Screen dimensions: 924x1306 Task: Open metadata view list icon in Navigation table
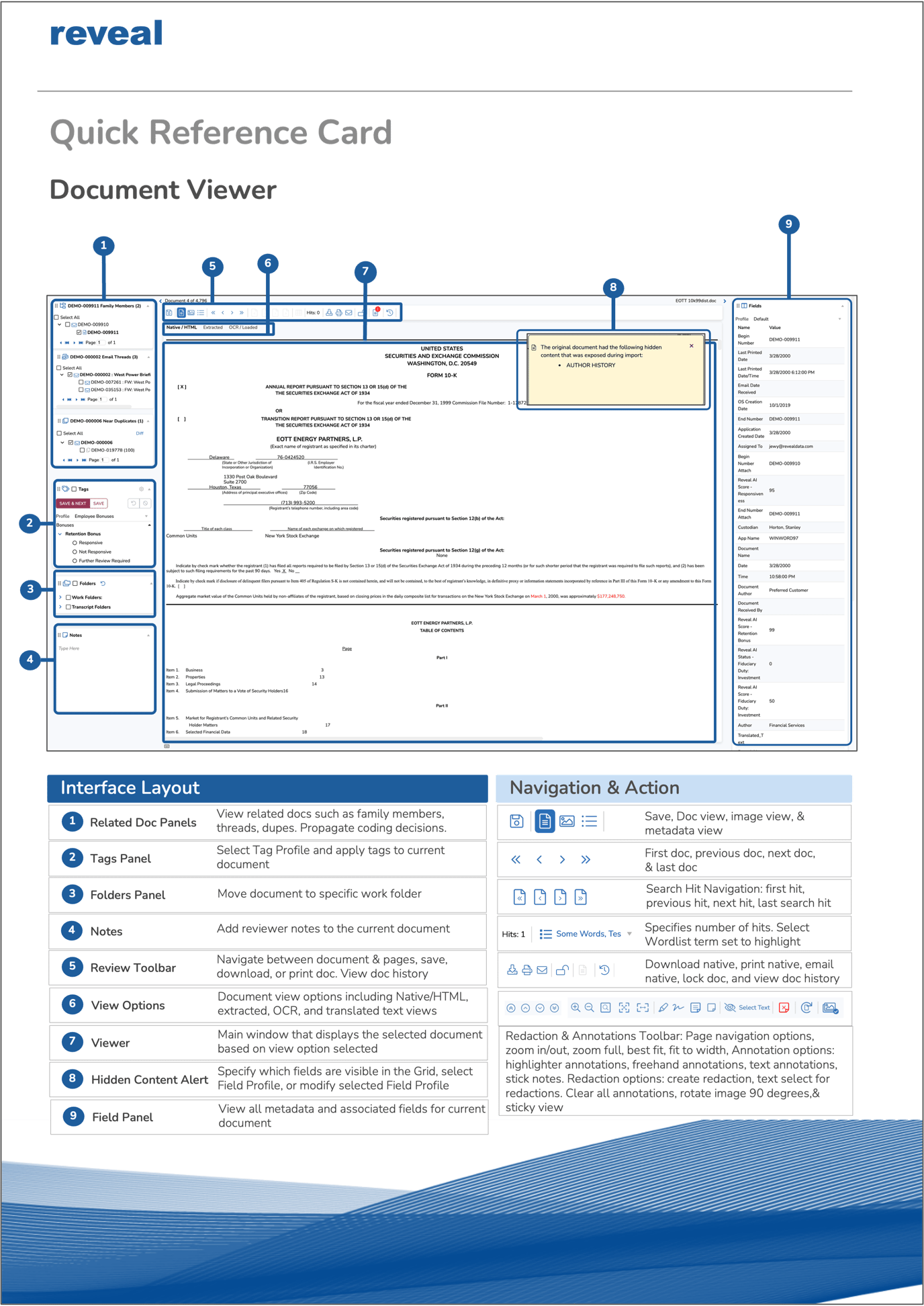click(589, 820)
